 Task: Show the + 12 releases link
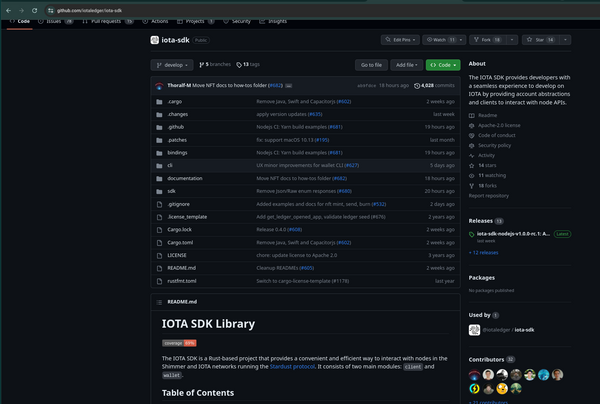[x=483, y=253]
